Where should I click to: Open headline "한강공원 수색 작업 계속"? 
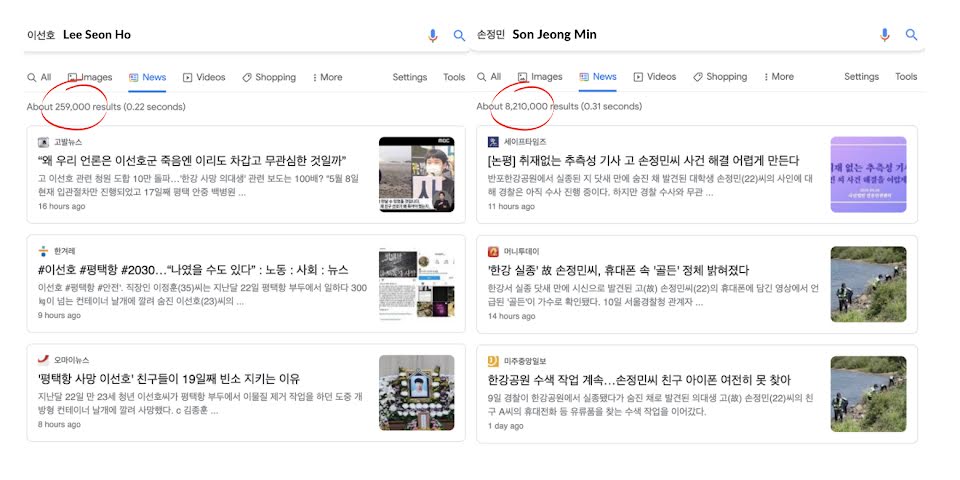point(639,380)
